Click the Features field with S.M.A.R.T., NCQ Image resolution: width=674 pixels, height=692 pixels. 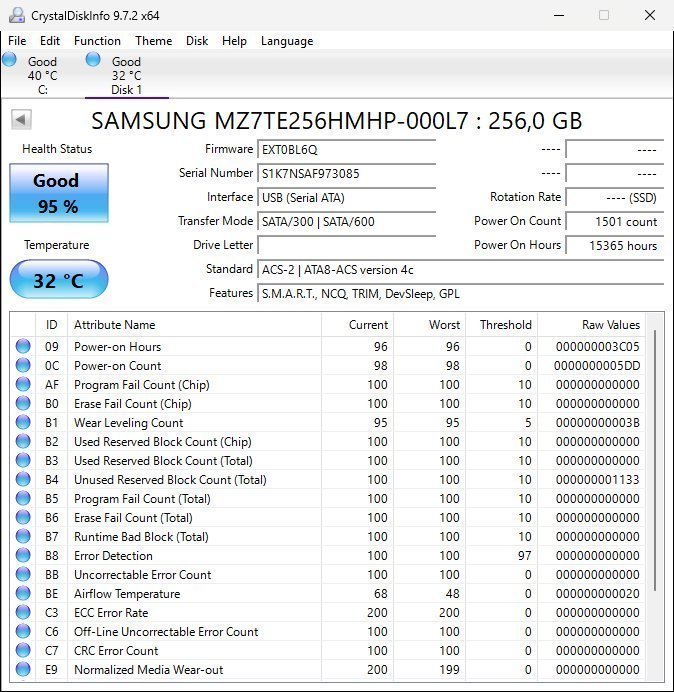click(x=460, y=293)
